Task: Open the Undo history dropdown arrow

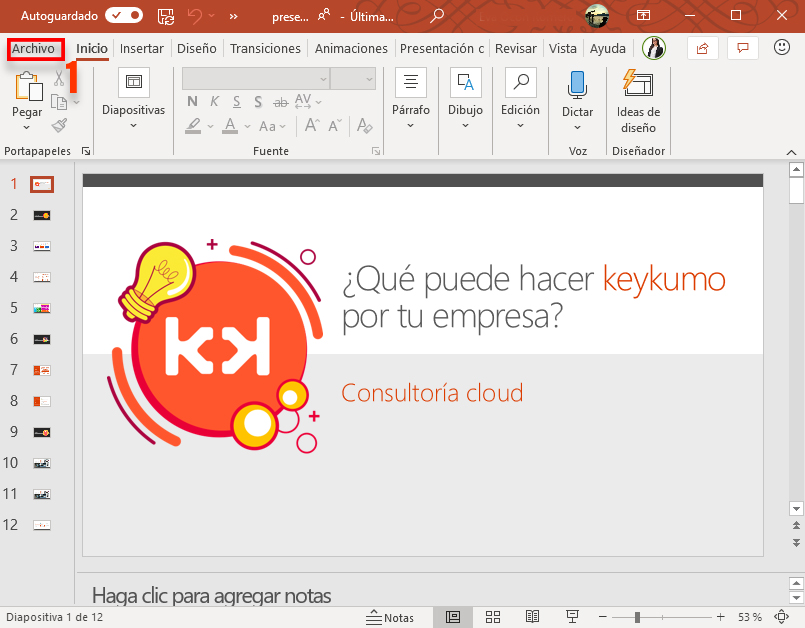Action: pos(212,16)
